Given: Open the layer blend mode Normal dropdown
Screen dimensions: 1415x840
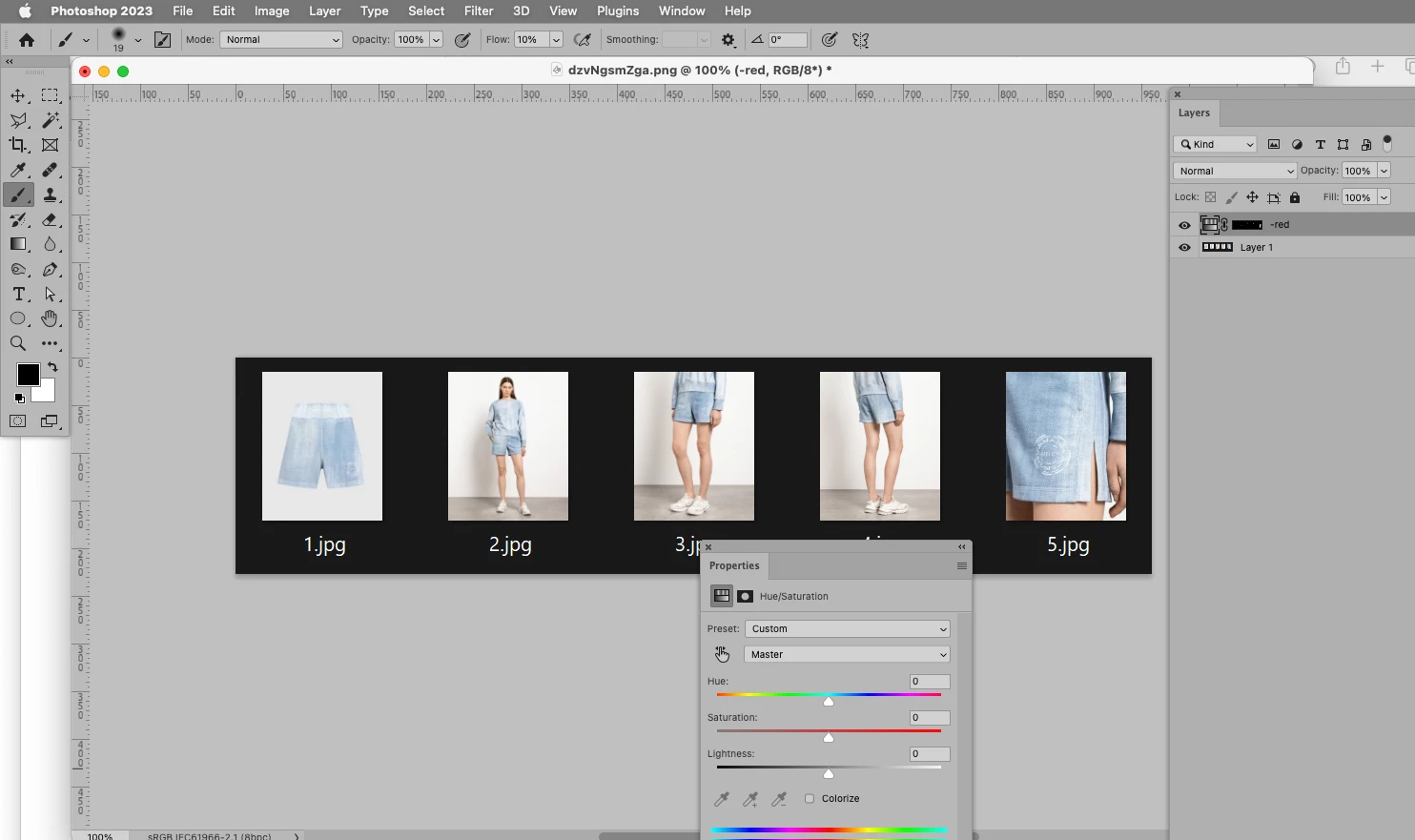Looking at the screenshot, I should point(1235,171).
